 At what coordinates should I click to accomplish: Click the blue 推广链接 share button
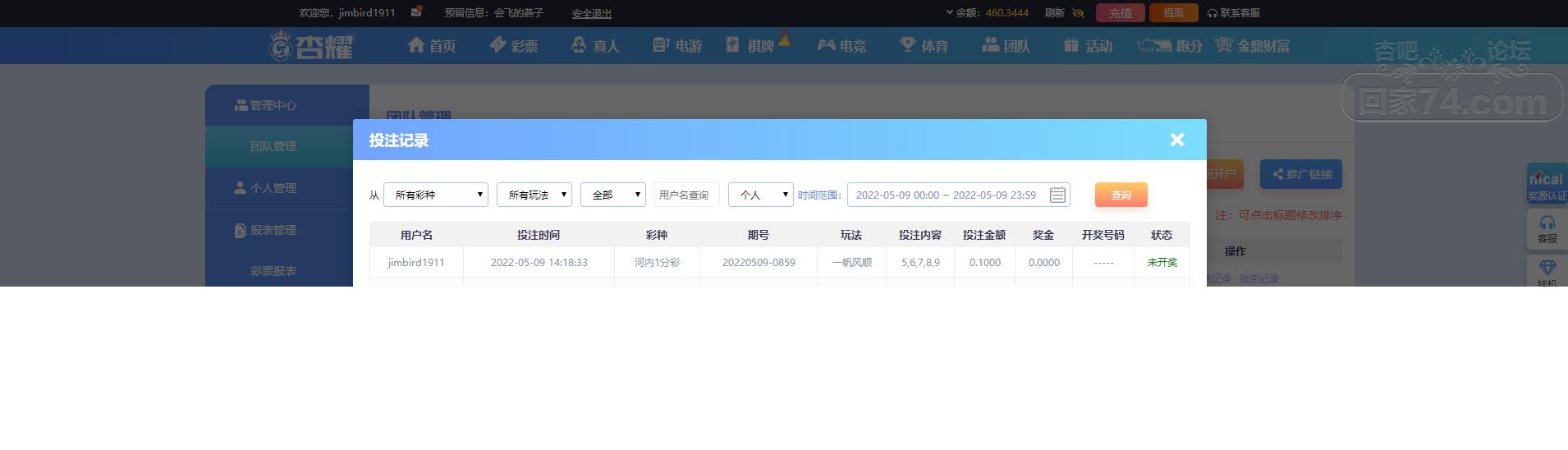(1301, 174)
